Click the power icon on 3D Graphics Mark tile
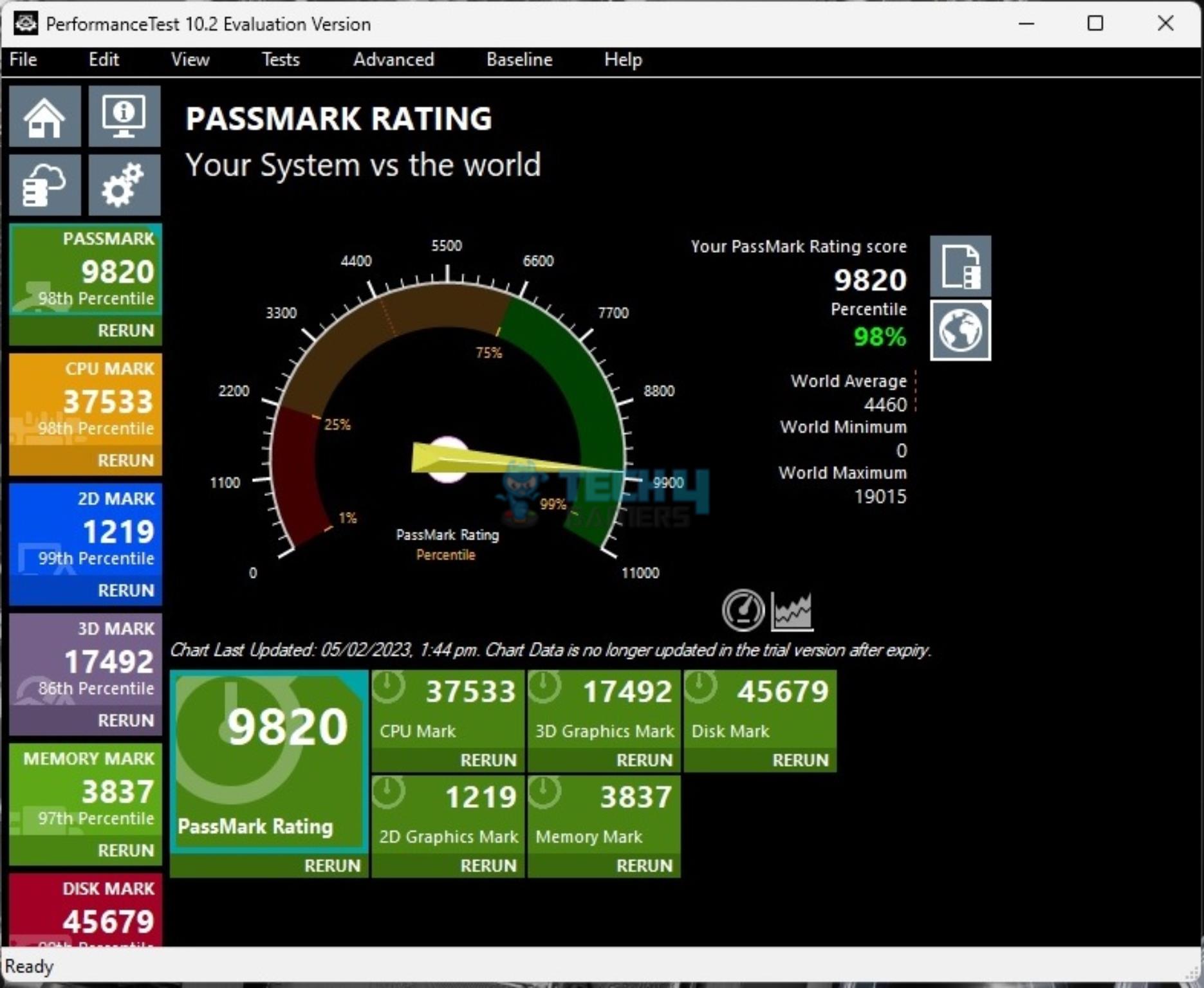This screenshot has width=1204, height=988. pos(545,688)
